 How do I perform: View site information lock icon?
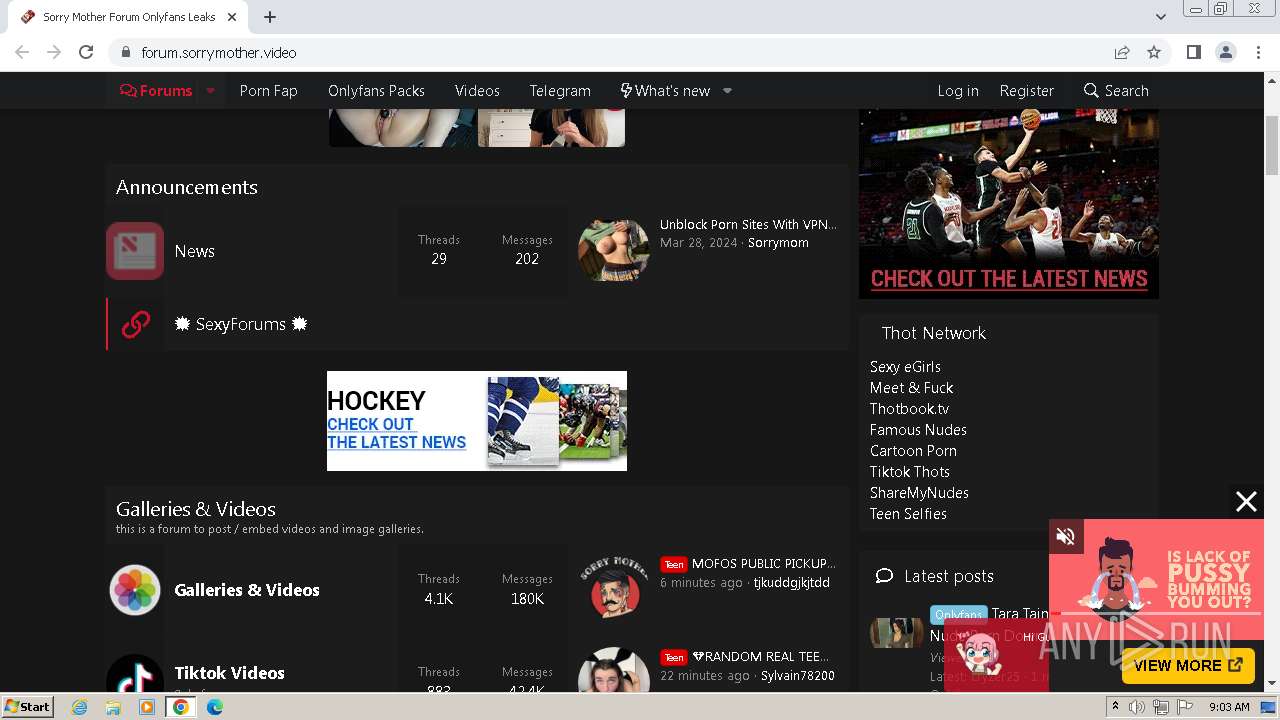pyautogui.click(x=125, y=52)
